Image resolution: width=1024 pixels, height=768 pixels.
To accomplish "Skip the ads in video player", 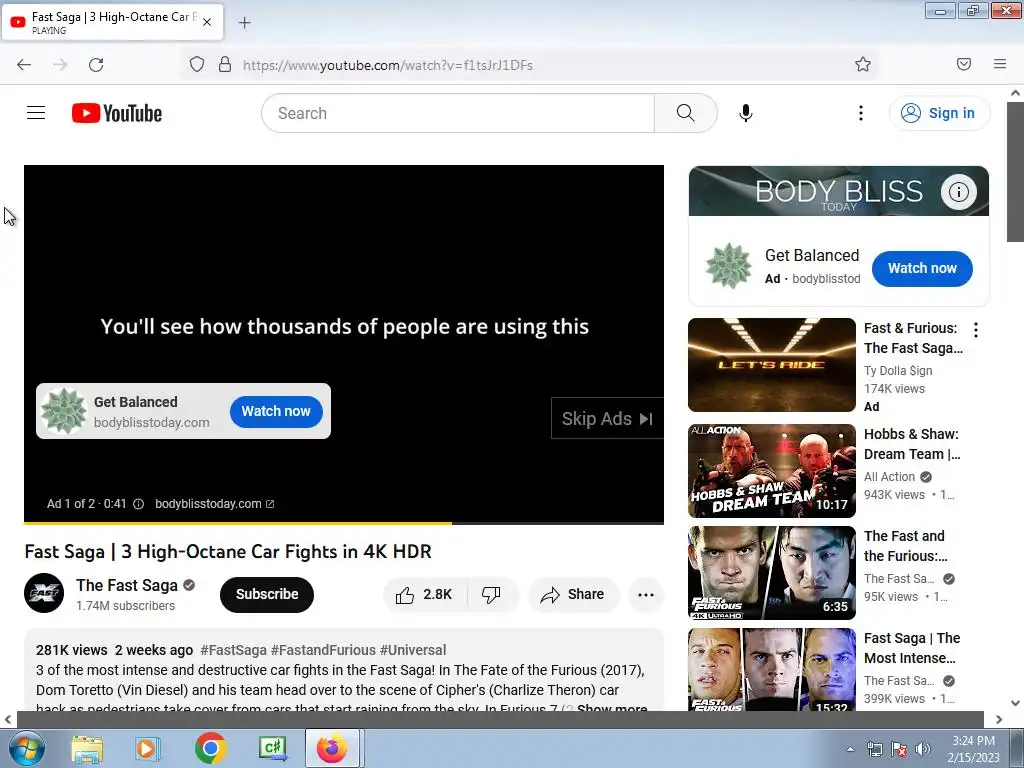I will 607,418.
